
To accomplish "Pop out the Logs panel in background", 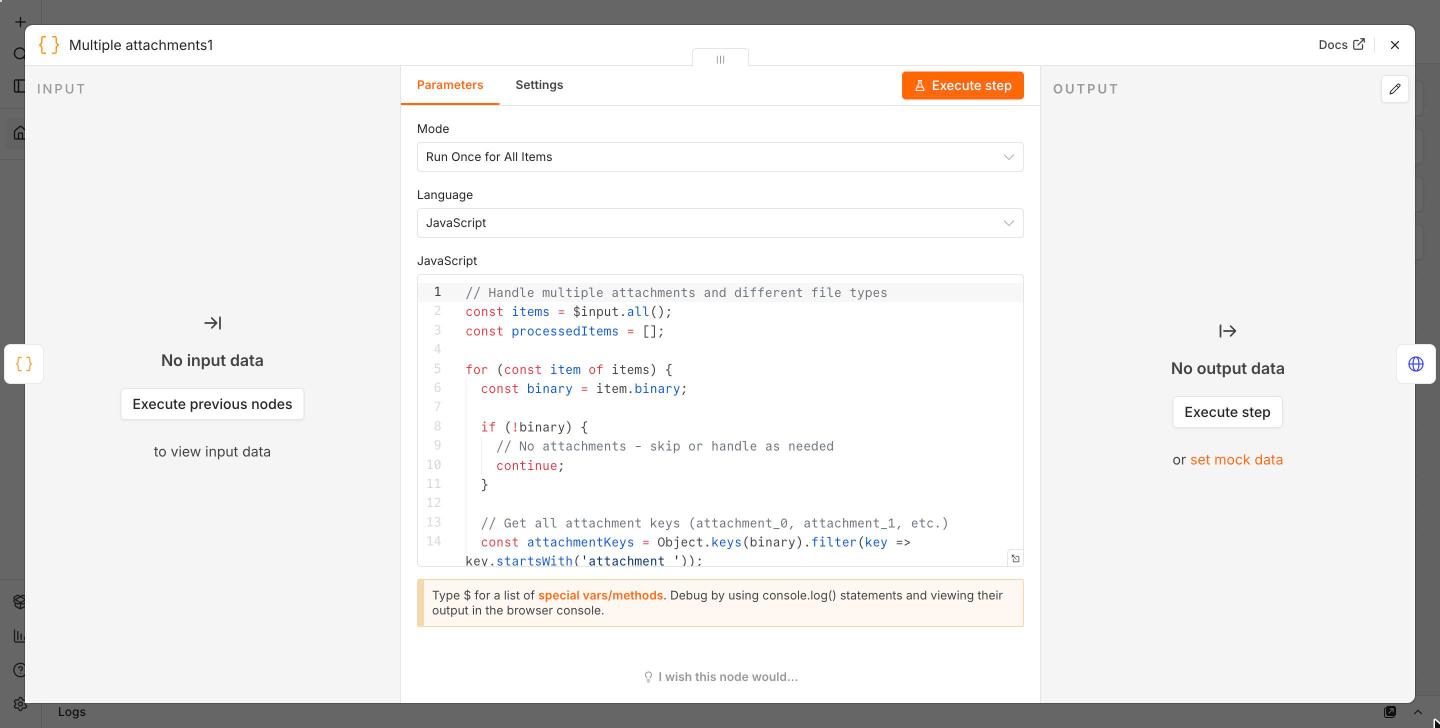I will coord(1390,712).
